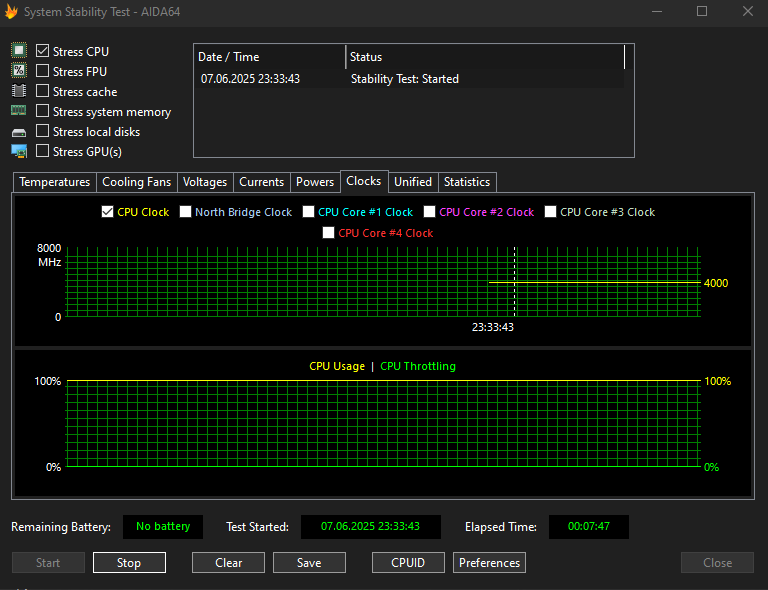Click the Stability Test: Started status text
768x590 pixels.
tap(405, 79)
